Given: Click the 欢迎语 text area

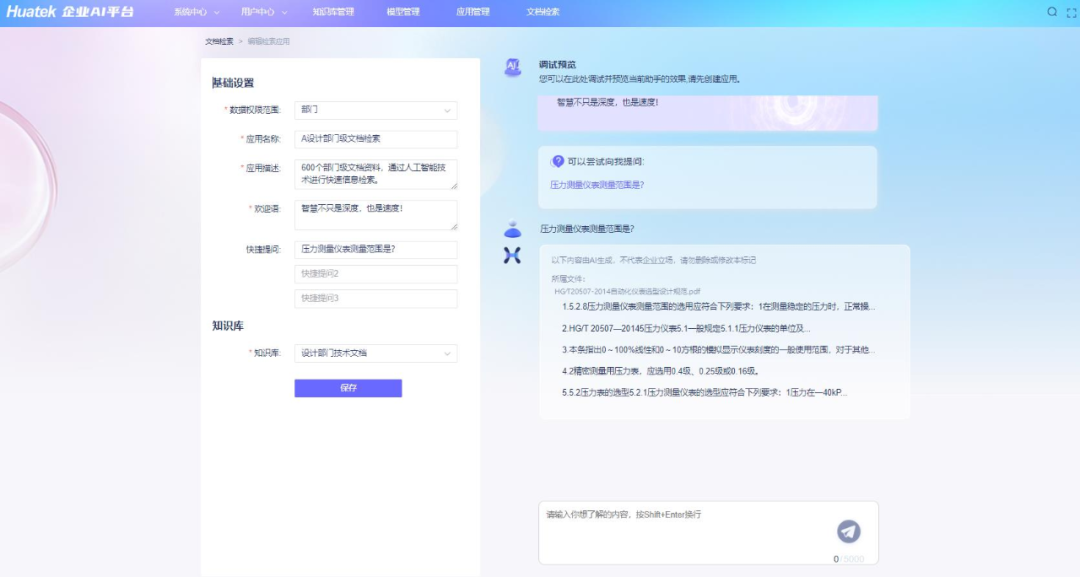Looking at the screenshot, I should 375,215.
